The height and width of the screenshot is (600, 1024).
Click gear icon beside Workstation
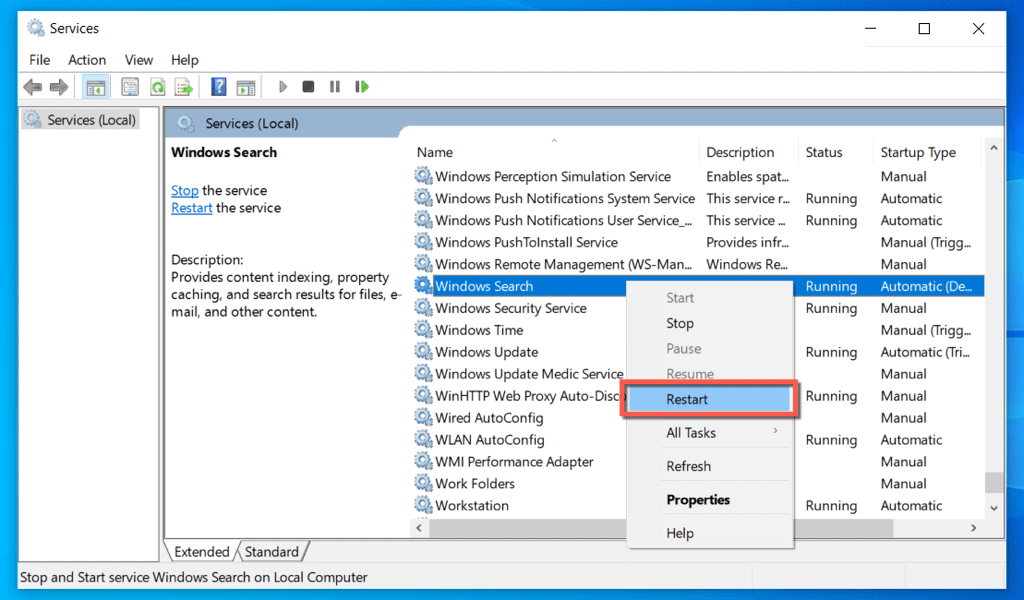point(423,505)
